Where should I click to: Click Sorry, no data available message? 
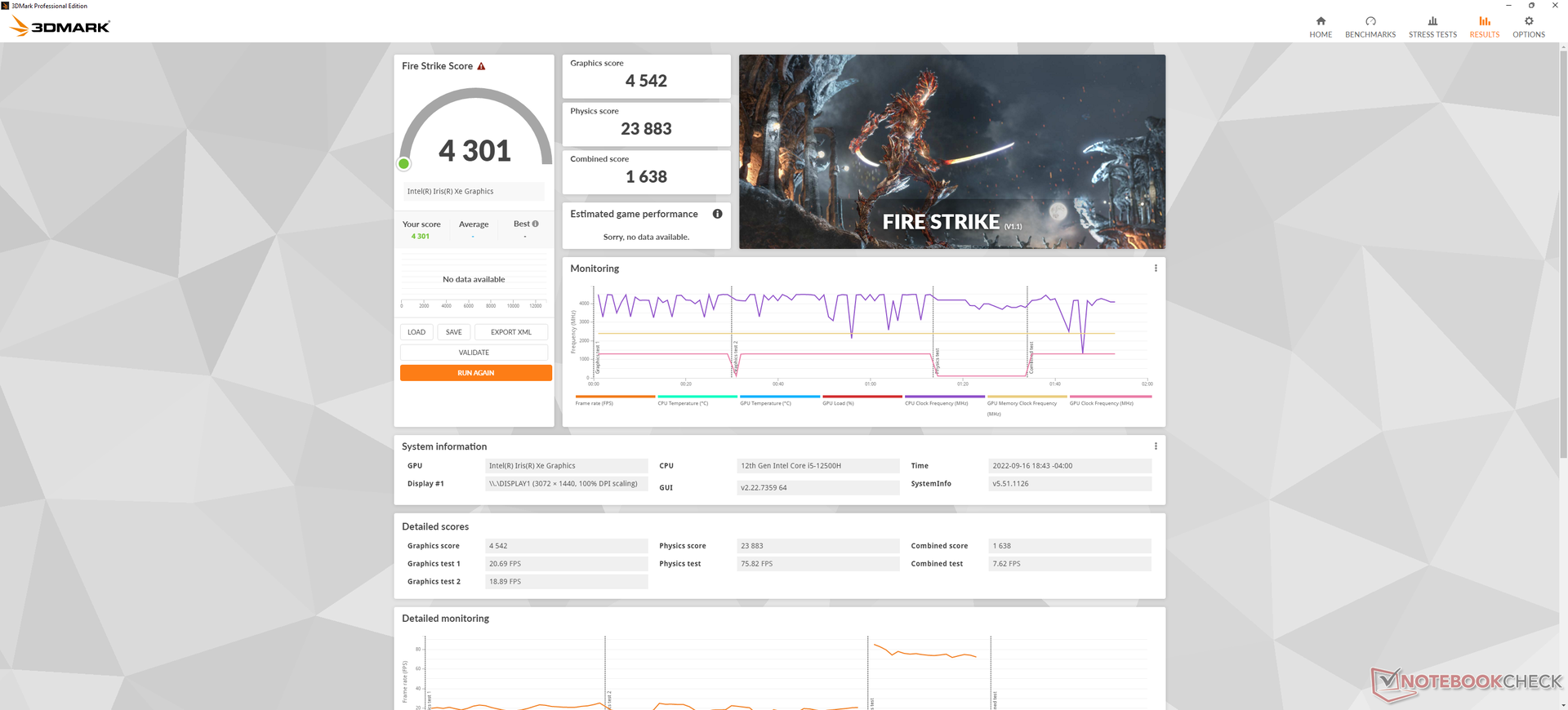pos(646,237)
